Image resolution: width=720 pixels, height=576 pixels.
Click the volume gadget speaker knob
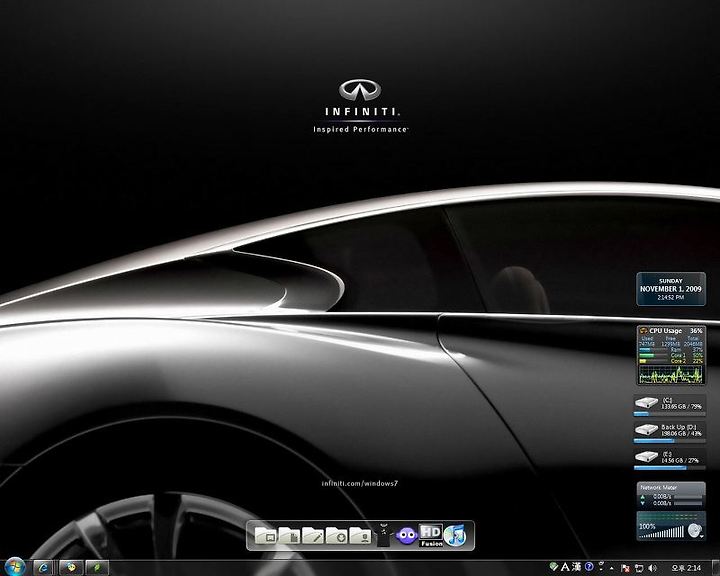[695, 531]
